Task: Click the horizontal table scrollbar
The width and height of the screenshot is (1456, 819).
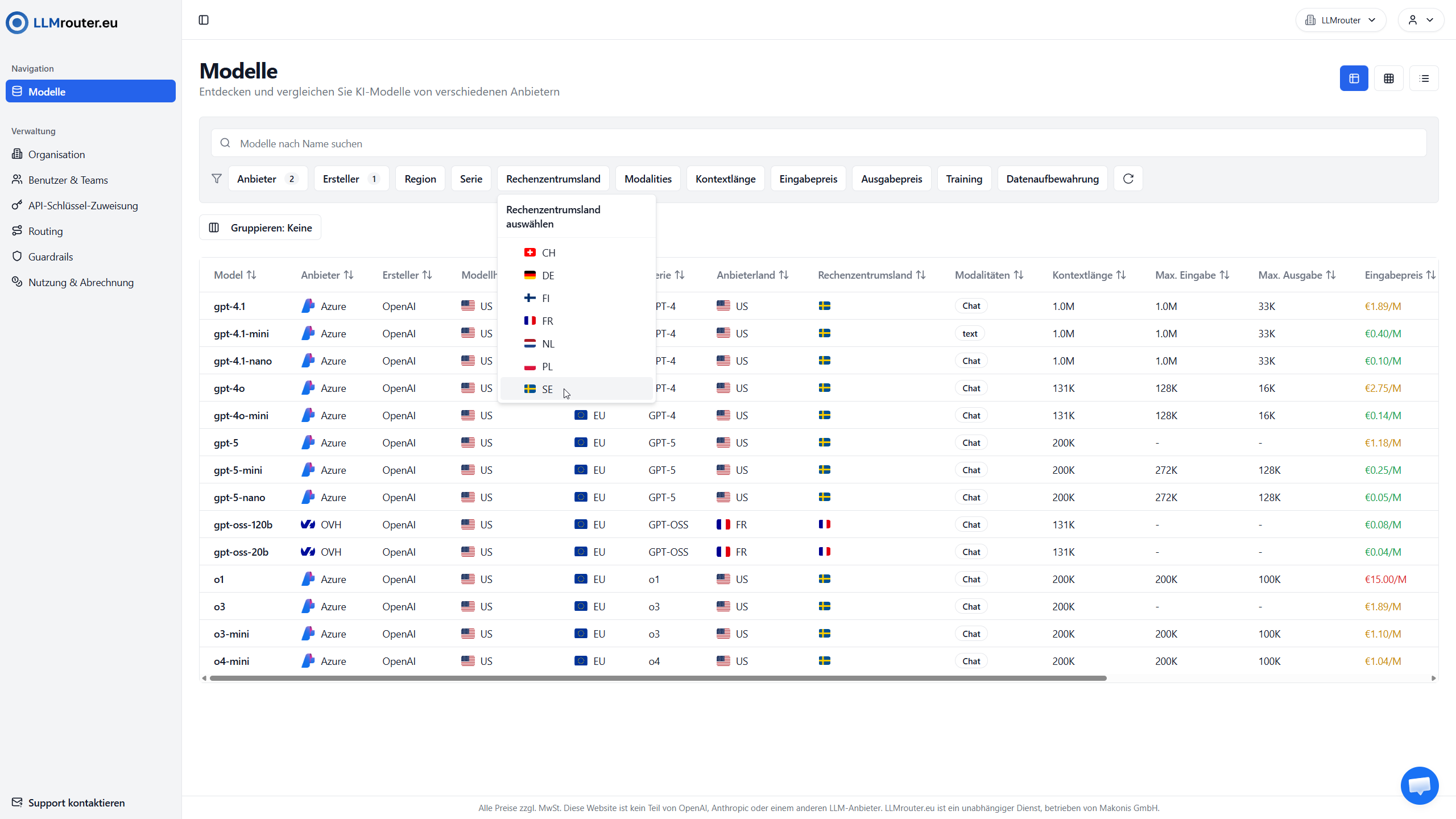Action: [x=657, y=678]
